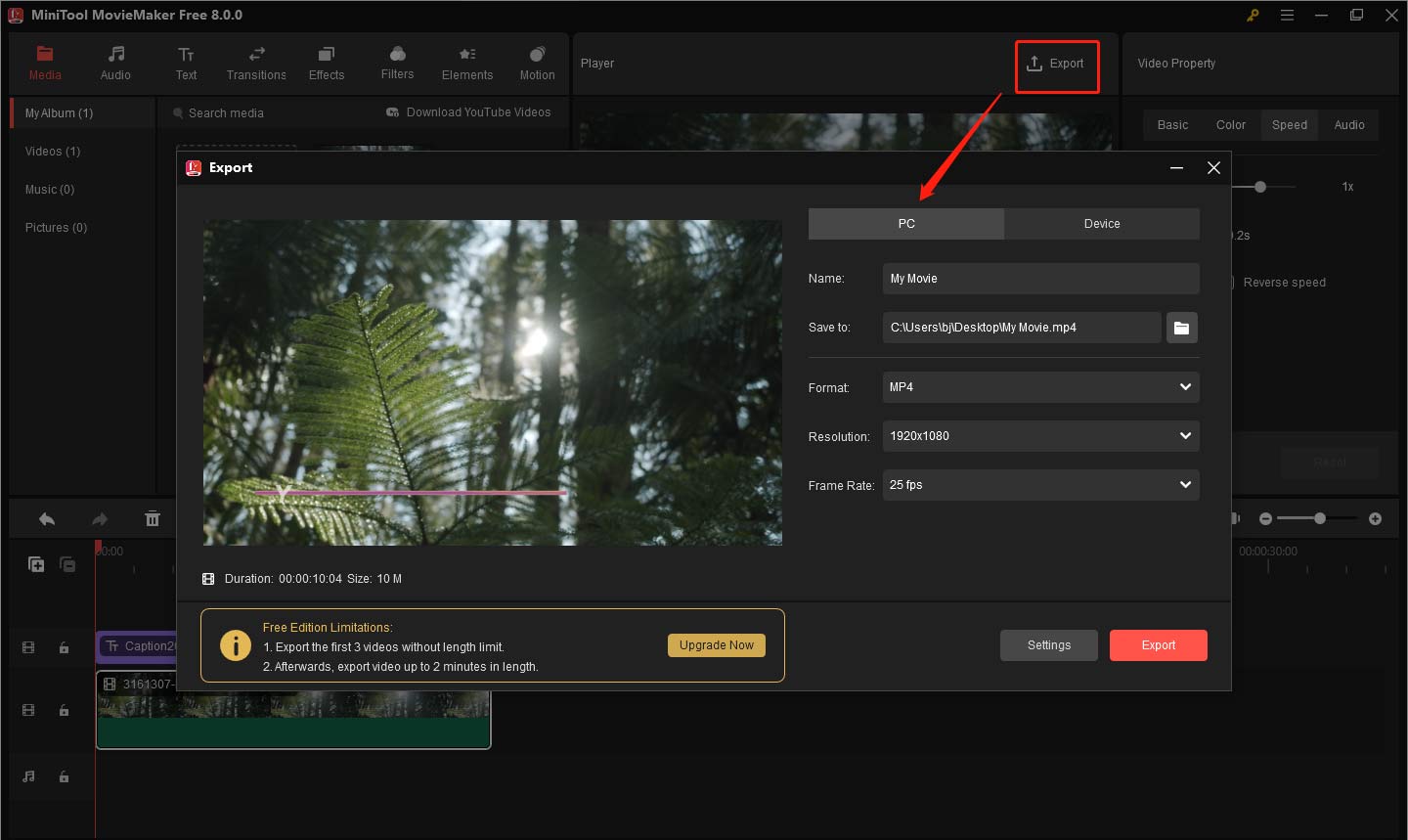
Task: Open the Elements tab
Action: [x=467, y=64]
